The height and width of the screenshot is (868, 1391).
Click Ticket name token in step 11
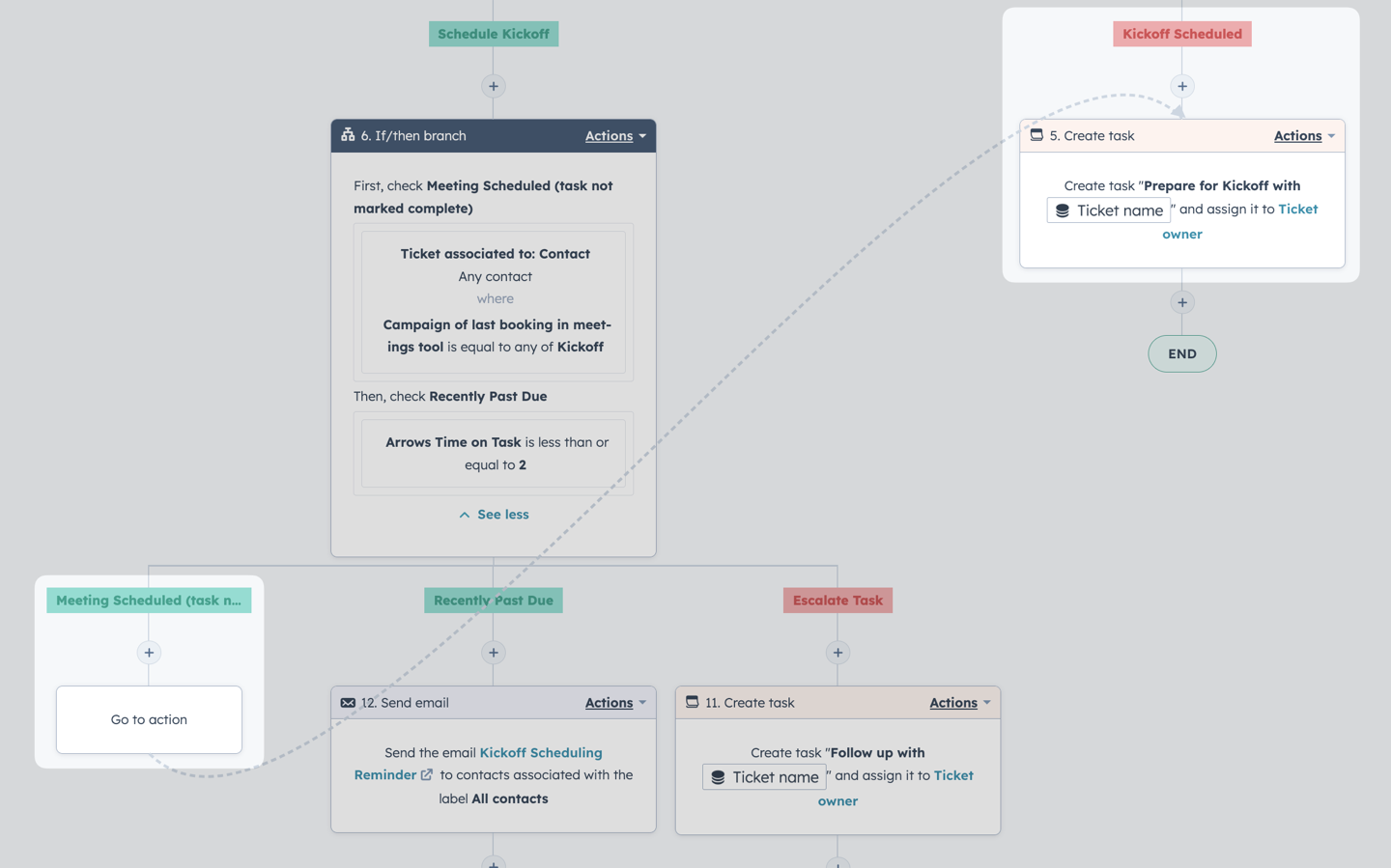[764, 777]
